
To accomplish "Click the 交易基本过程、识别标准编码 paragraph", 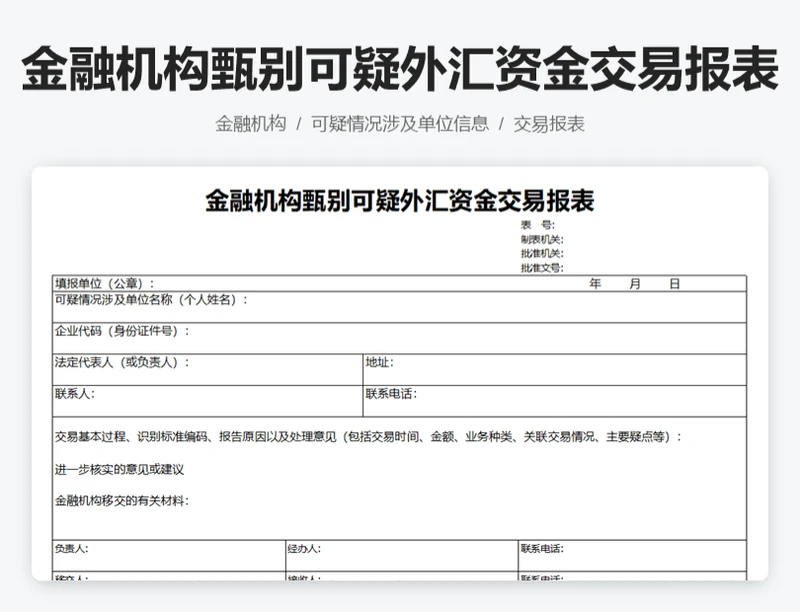I will click(x=368, y=437).
